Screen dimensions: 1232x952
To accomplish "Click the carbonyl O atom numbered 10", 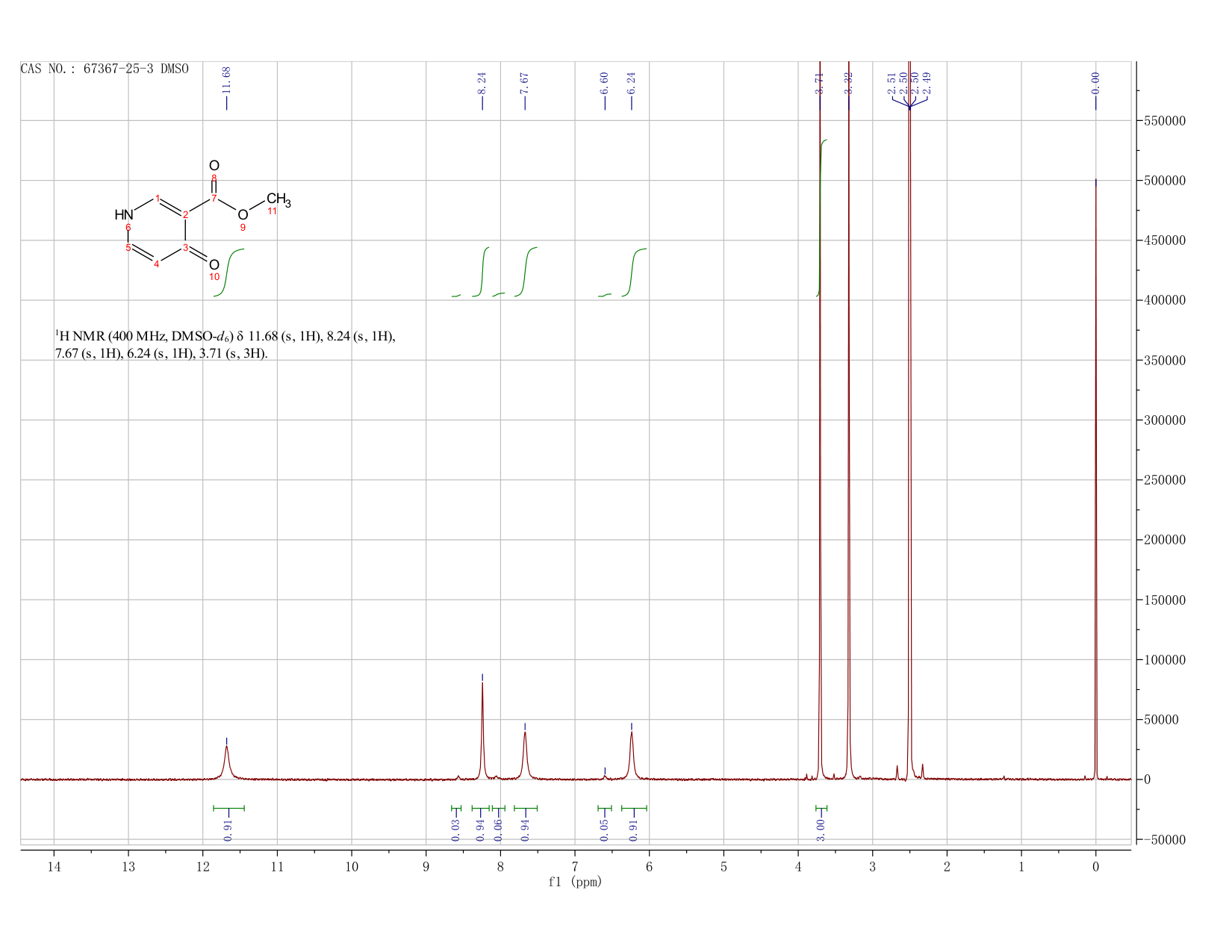I will point(214,264).
